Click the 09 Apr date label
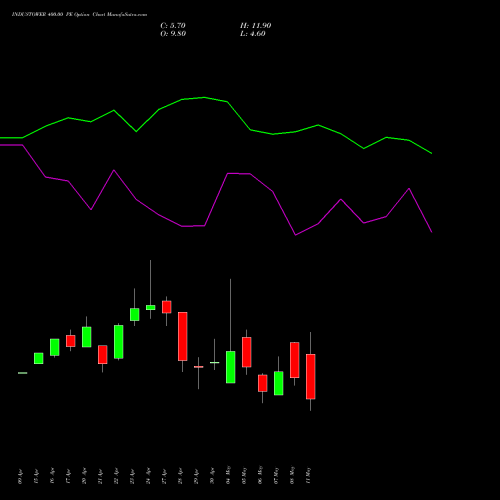The height and width of the screenshot is (500, 500). (x=21, y=476)
